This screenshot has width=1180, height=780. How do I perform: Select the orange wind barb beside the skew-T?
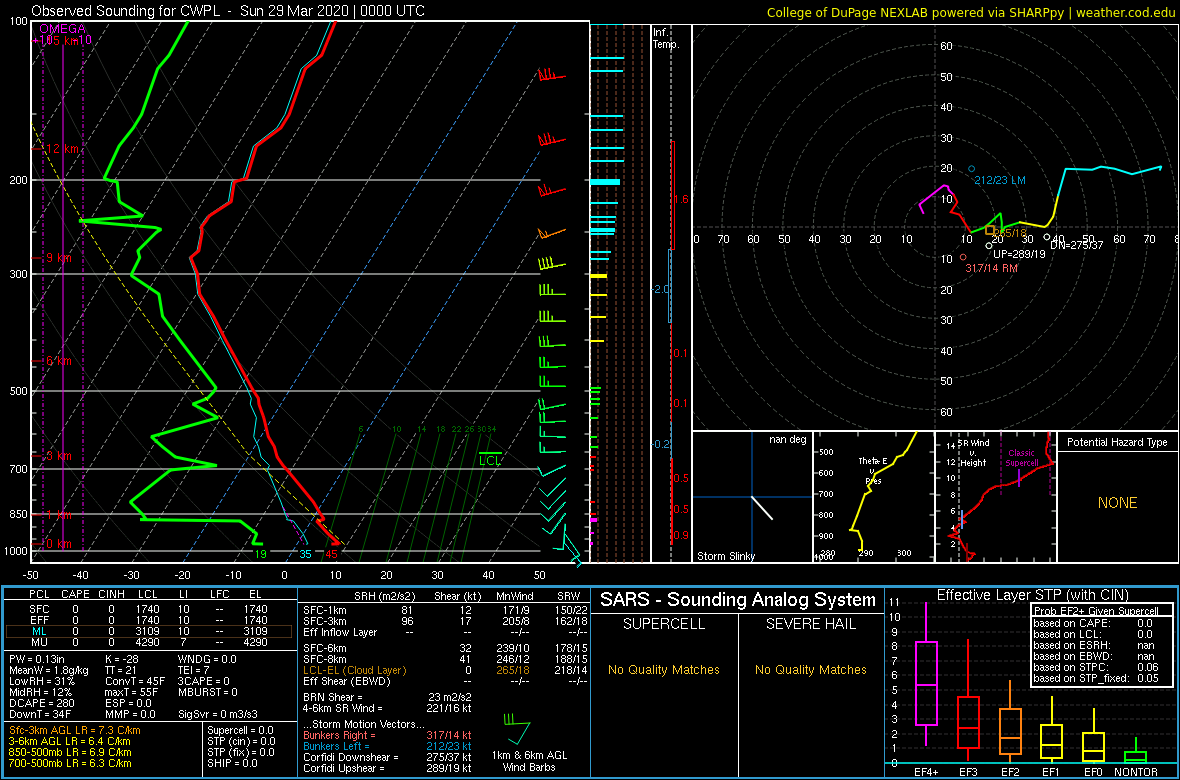[x=552, y=233]
